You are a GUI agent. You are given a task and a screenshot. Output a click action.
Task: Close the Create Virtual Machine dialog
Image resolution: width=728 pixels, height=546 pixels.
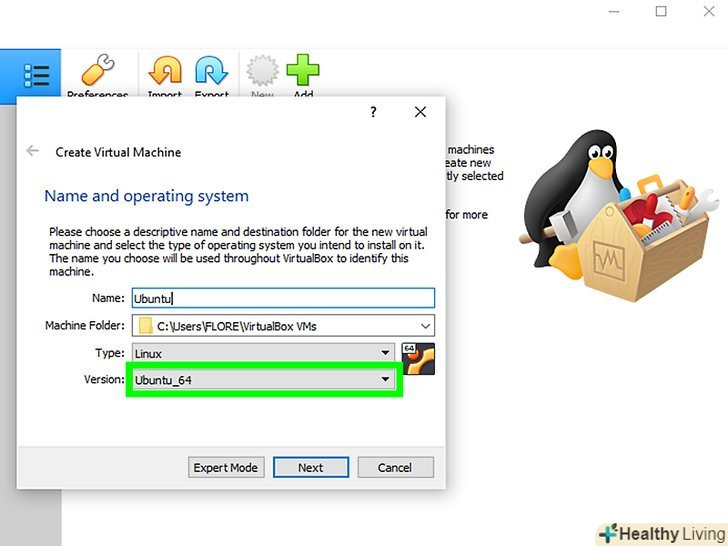pyautogui.click(x=420, y=112)
